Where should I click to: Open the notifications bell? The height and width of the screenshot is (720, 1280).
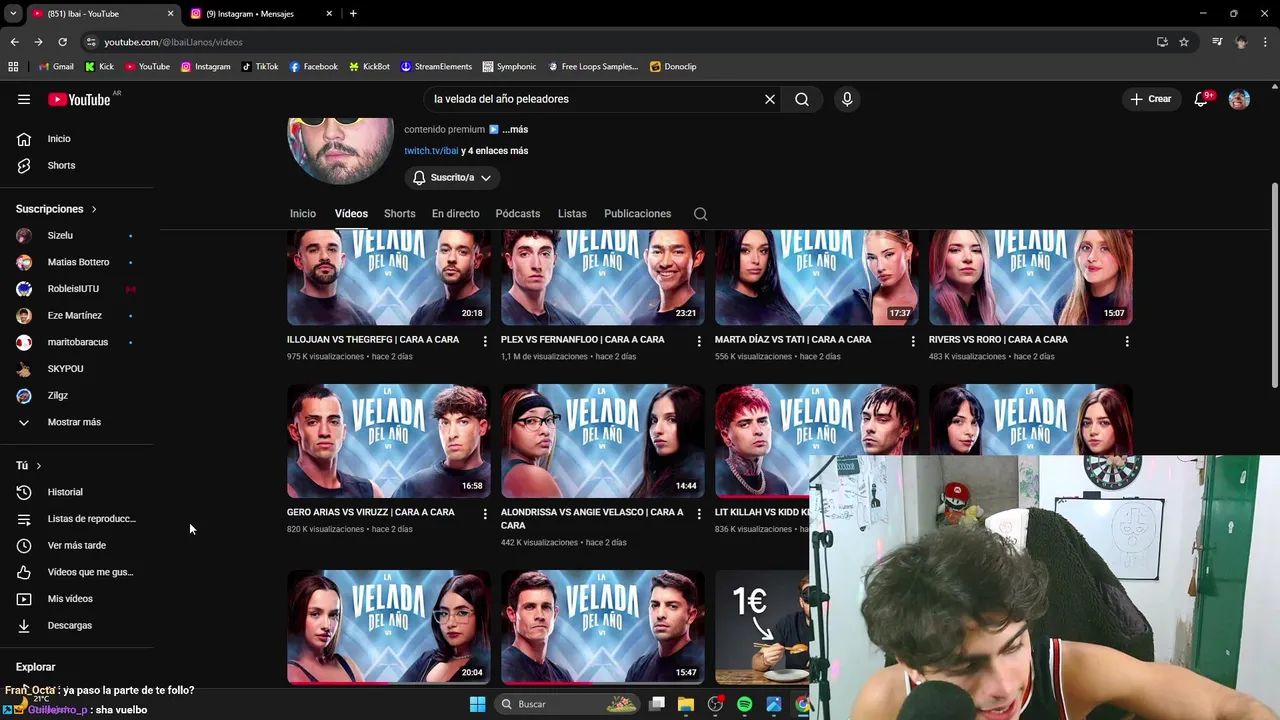(1201, 99)
